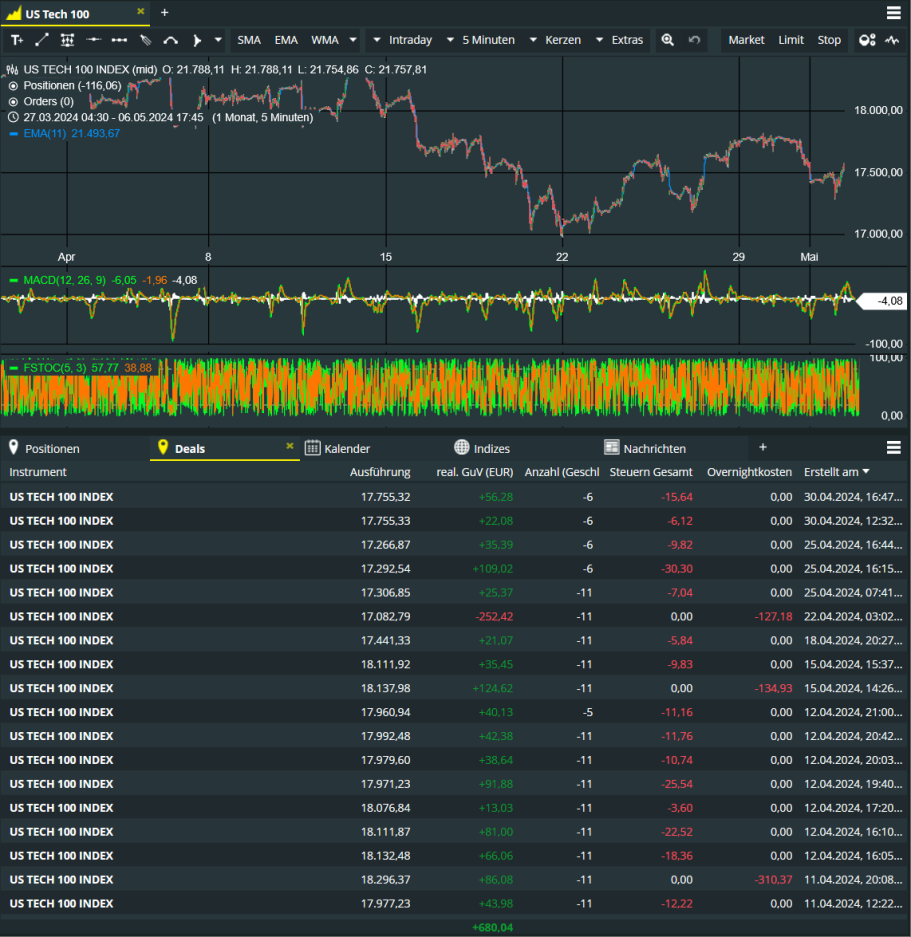
Task: Click the Indizes globe icon
Action: click(x=461, y=447)
